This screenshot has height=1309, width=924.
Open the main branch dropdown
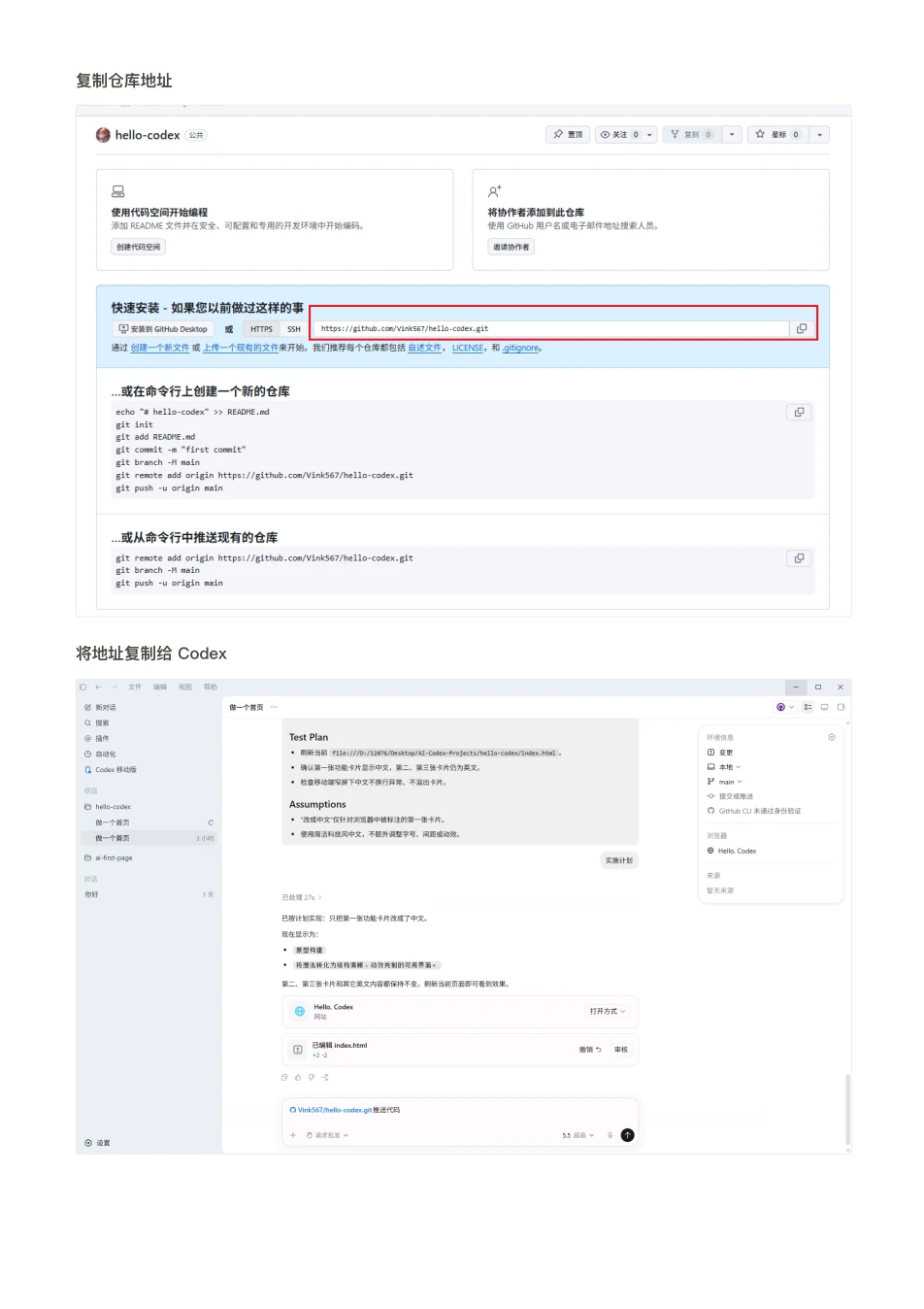click(725, 782)
